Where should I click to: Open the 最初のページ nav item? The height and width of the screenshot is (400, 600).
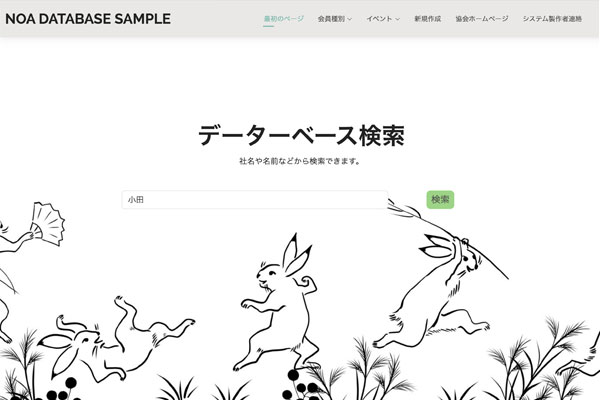(284, 18)
